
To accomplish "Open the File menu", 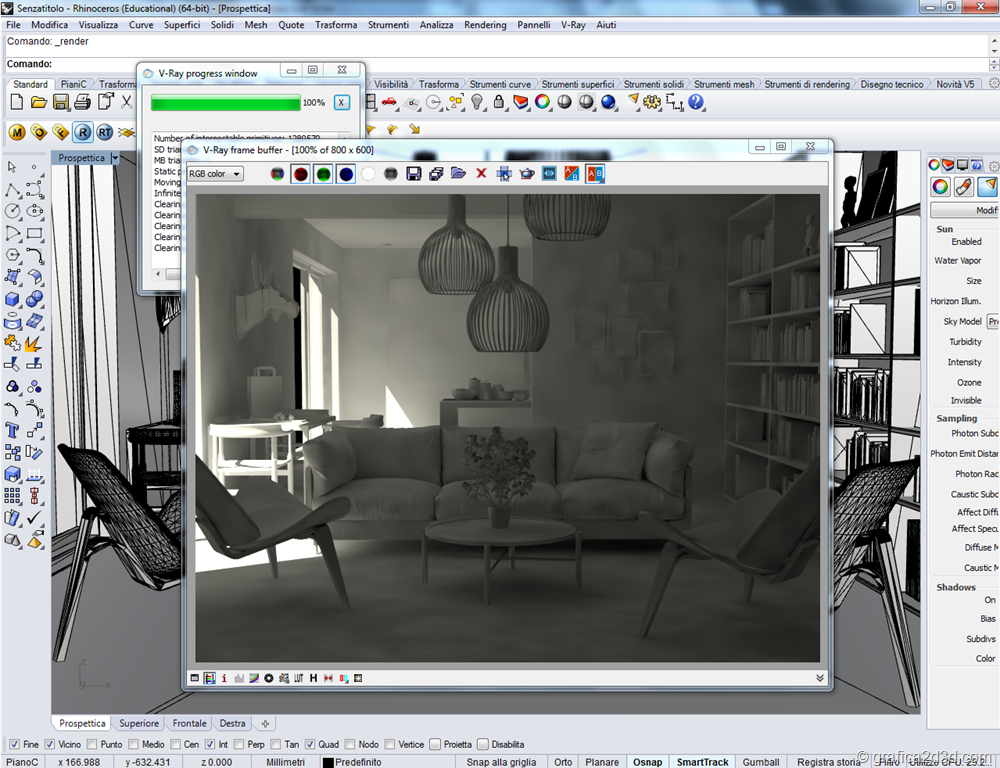I will pyautogui.click(x=13, y=25).
